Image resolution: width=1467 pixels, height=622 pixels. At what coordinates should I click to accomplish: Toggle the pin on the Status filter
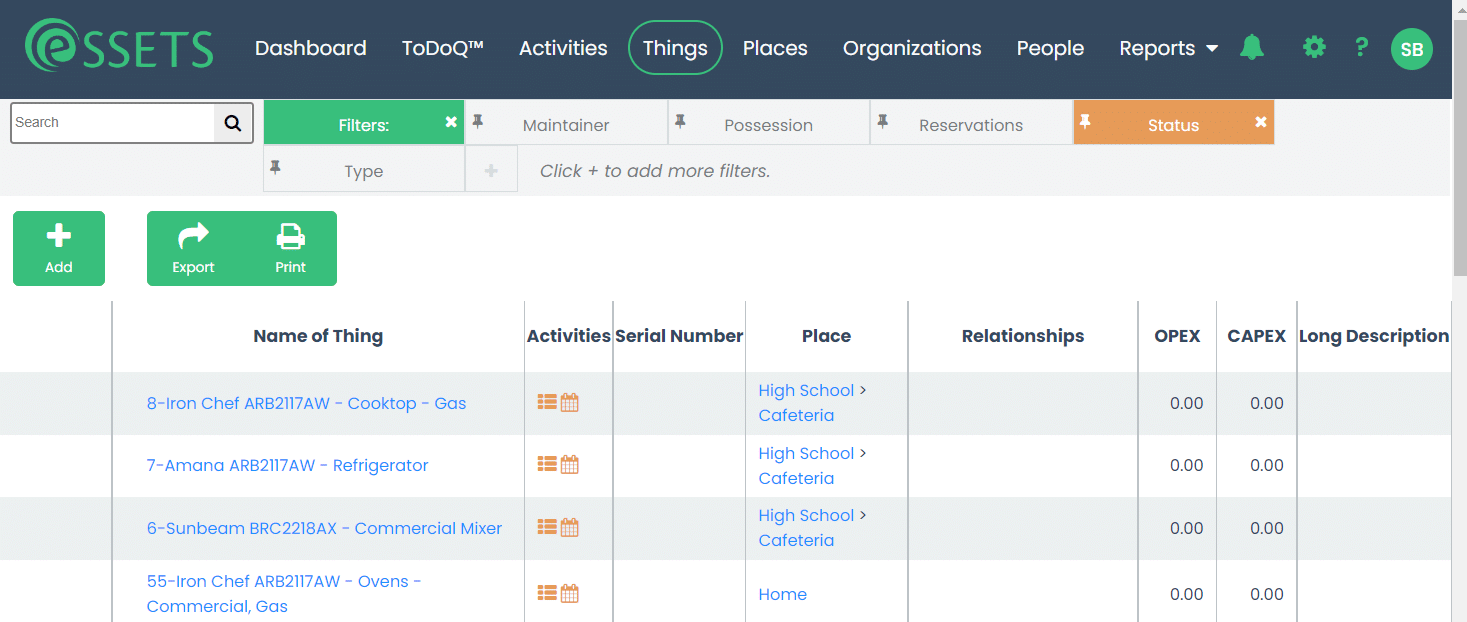(1086, 121)
